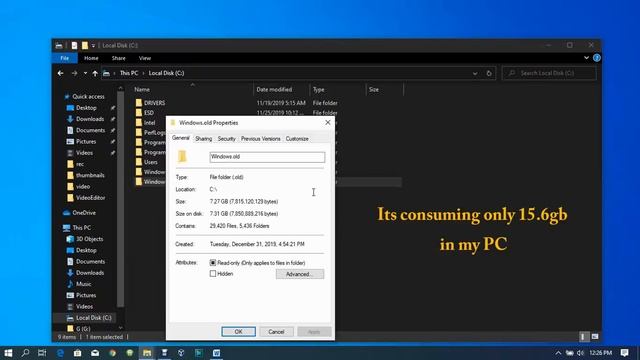The height and width of the screenshot is (360, 640).
Task: Expand address bar history dropdown
Action: click(x=475, y=73)
